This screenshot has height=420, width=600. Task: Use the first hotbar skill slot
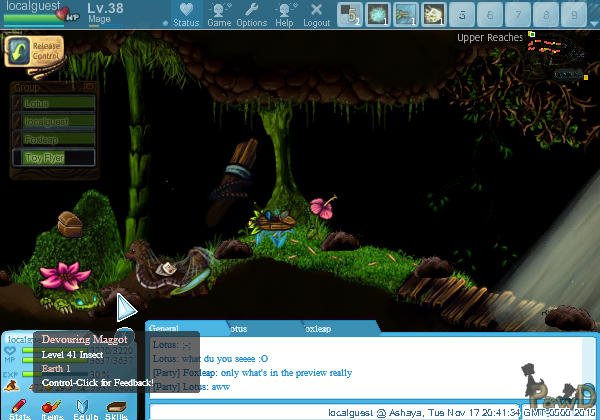(350, 15)
